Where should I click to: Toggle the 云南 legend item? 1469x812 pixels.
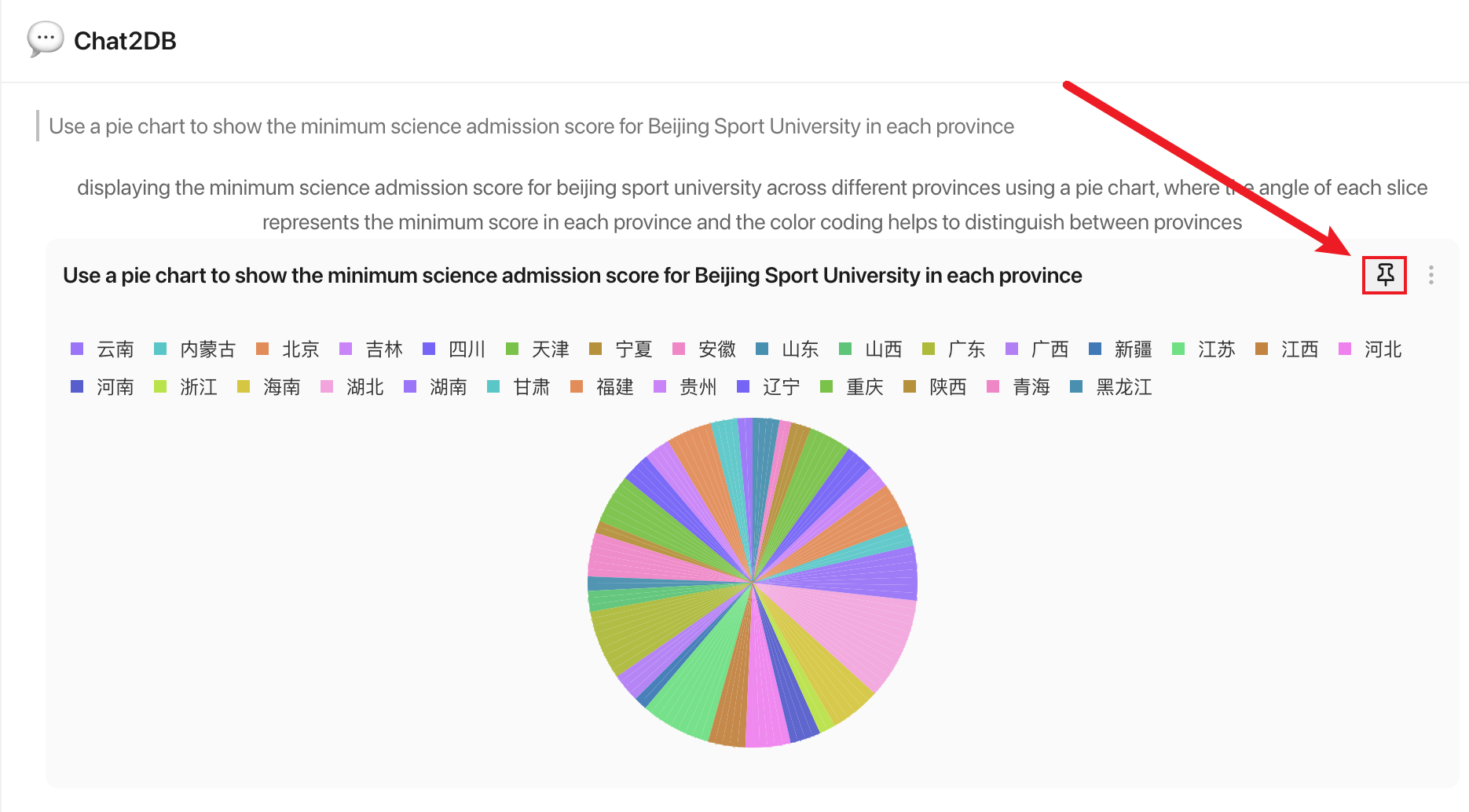click(102, 349)
